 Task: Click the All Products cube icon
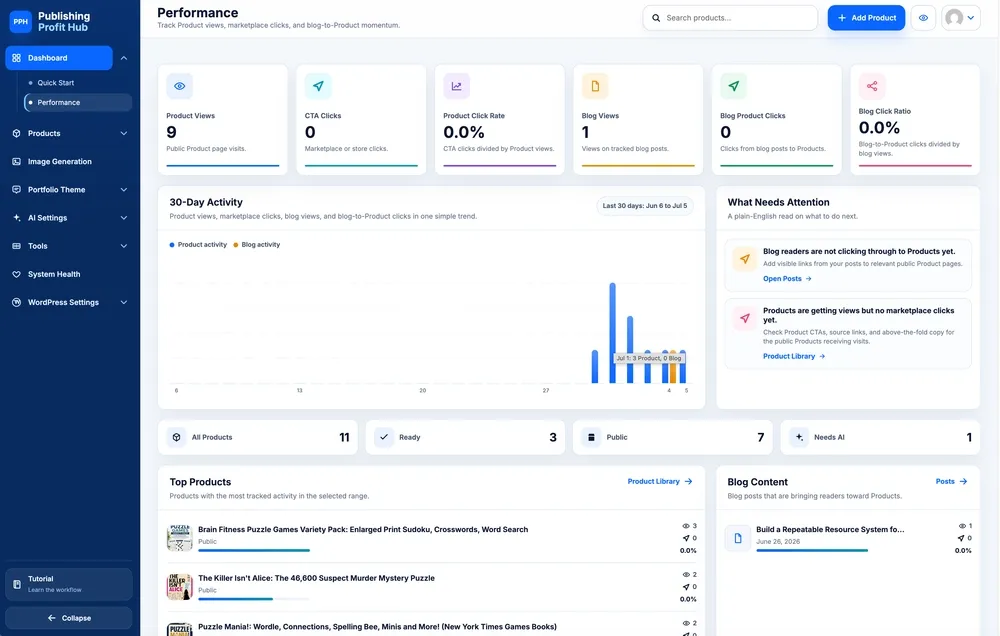point(177,437)
